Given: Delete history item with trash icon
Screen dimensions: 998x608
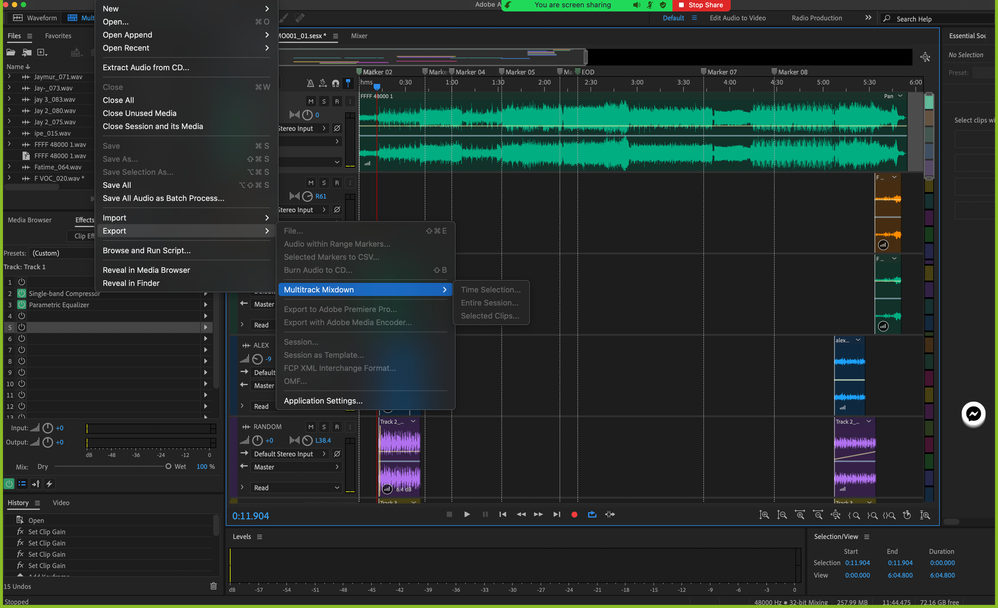Looking at the screenshot, I should (213, 586).
